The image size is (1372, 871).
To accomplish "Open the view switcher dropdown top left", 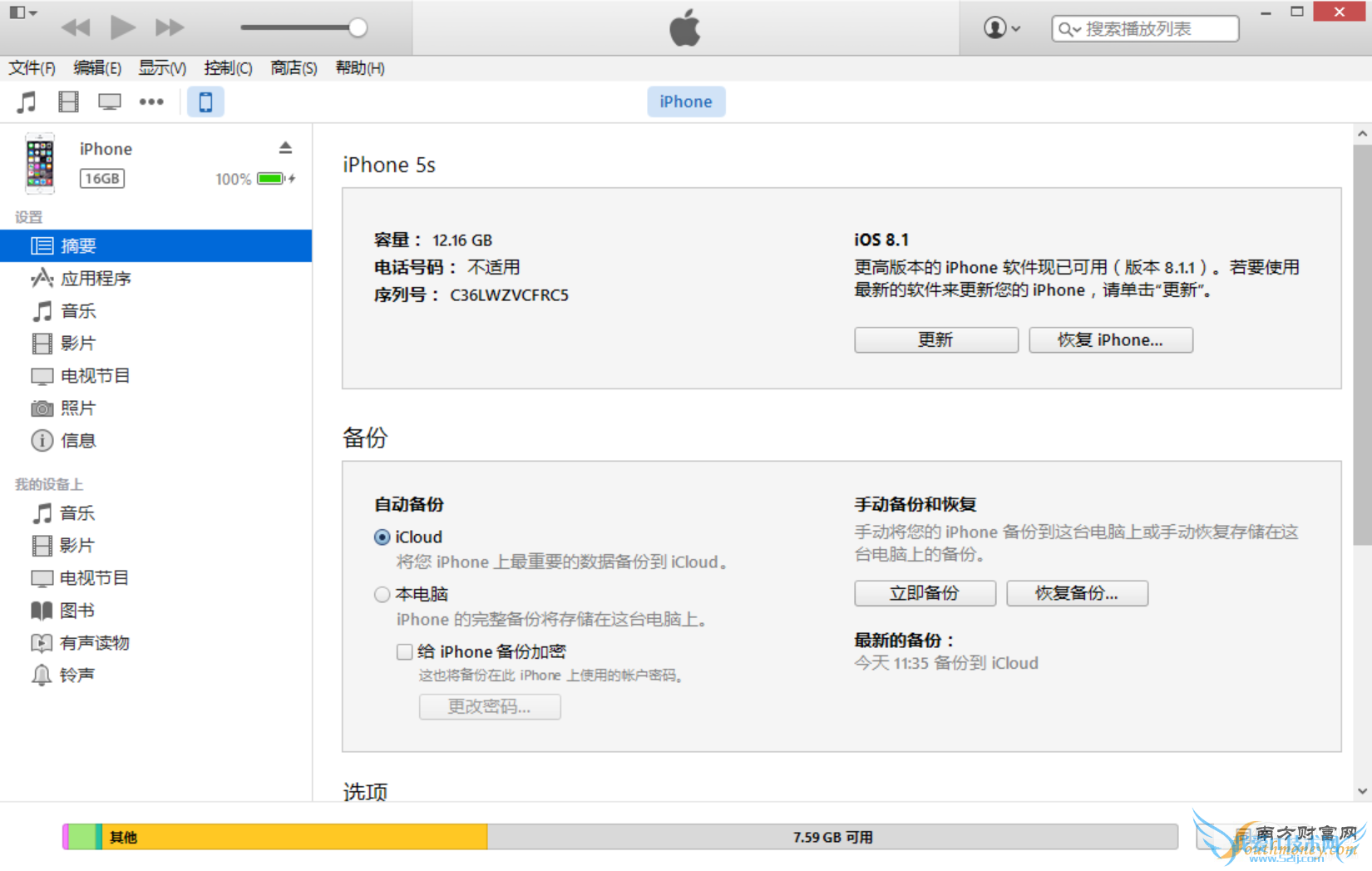I will [x=22, y=12].
